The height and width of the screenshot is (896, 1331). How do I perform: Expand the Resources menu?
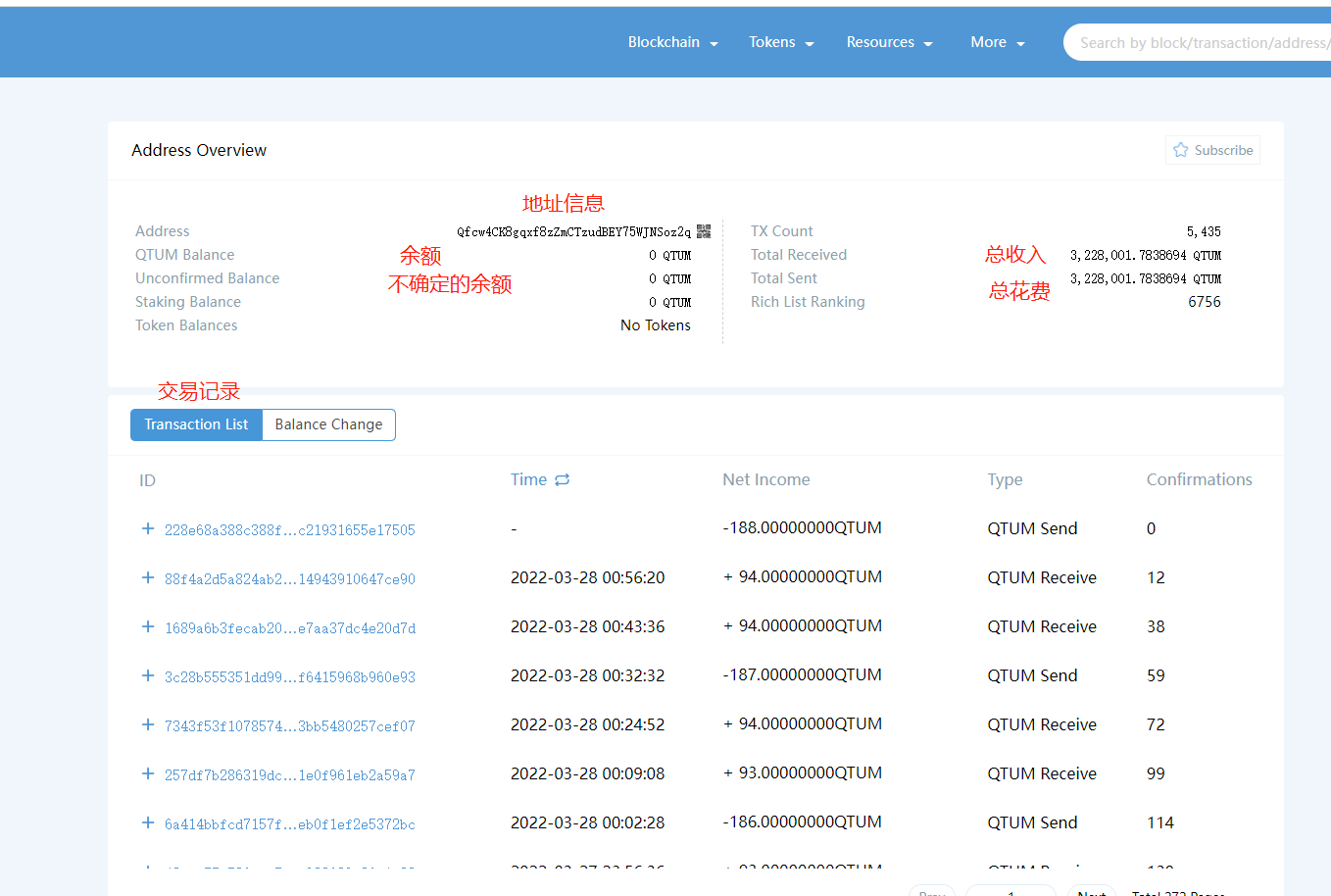click(x=889, y=42)
